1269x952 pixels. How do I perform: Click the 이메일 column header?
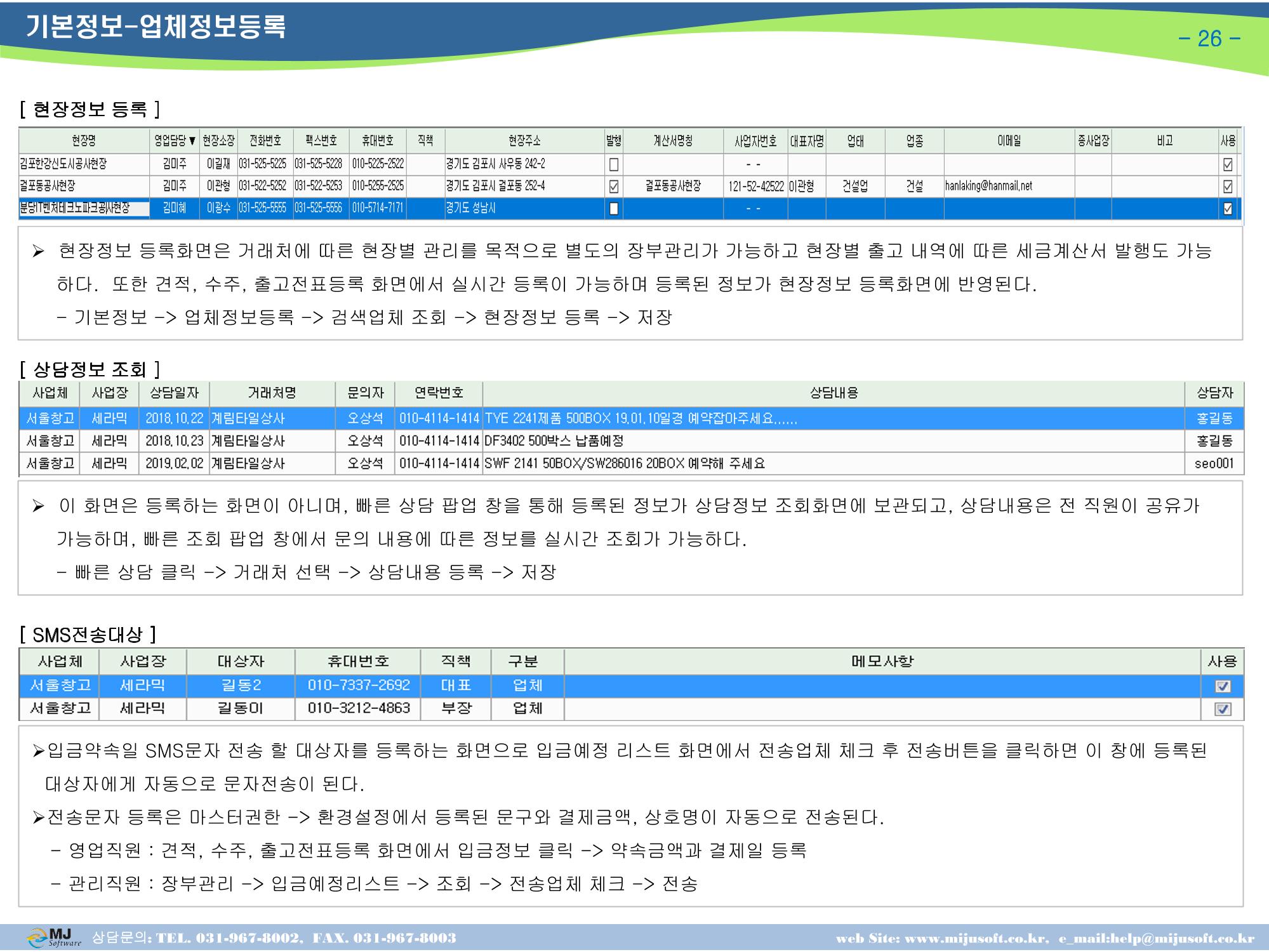(1009, 141)
